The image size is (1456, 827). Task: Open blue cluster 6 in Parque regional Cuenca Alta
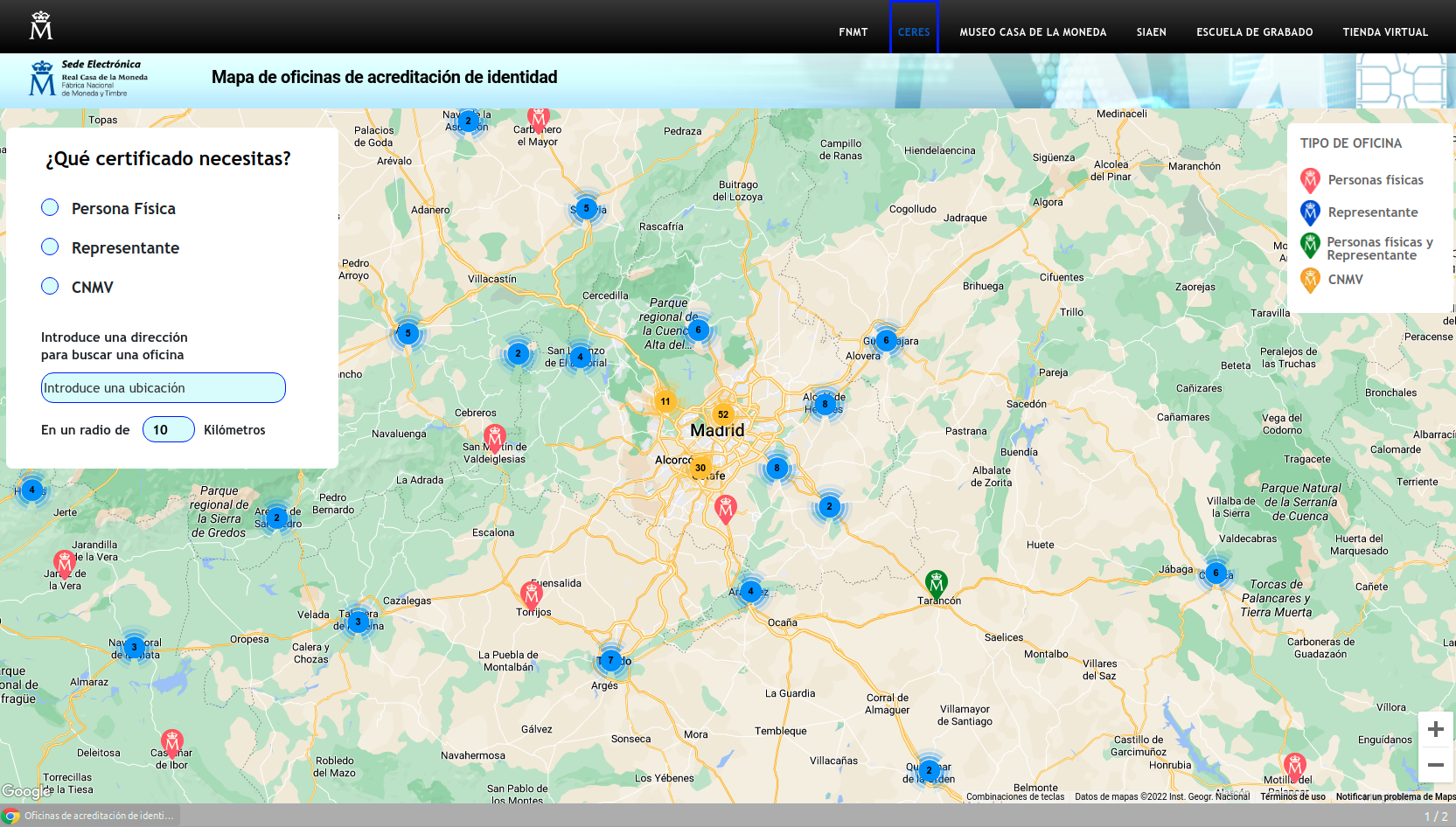pos(698,330)
